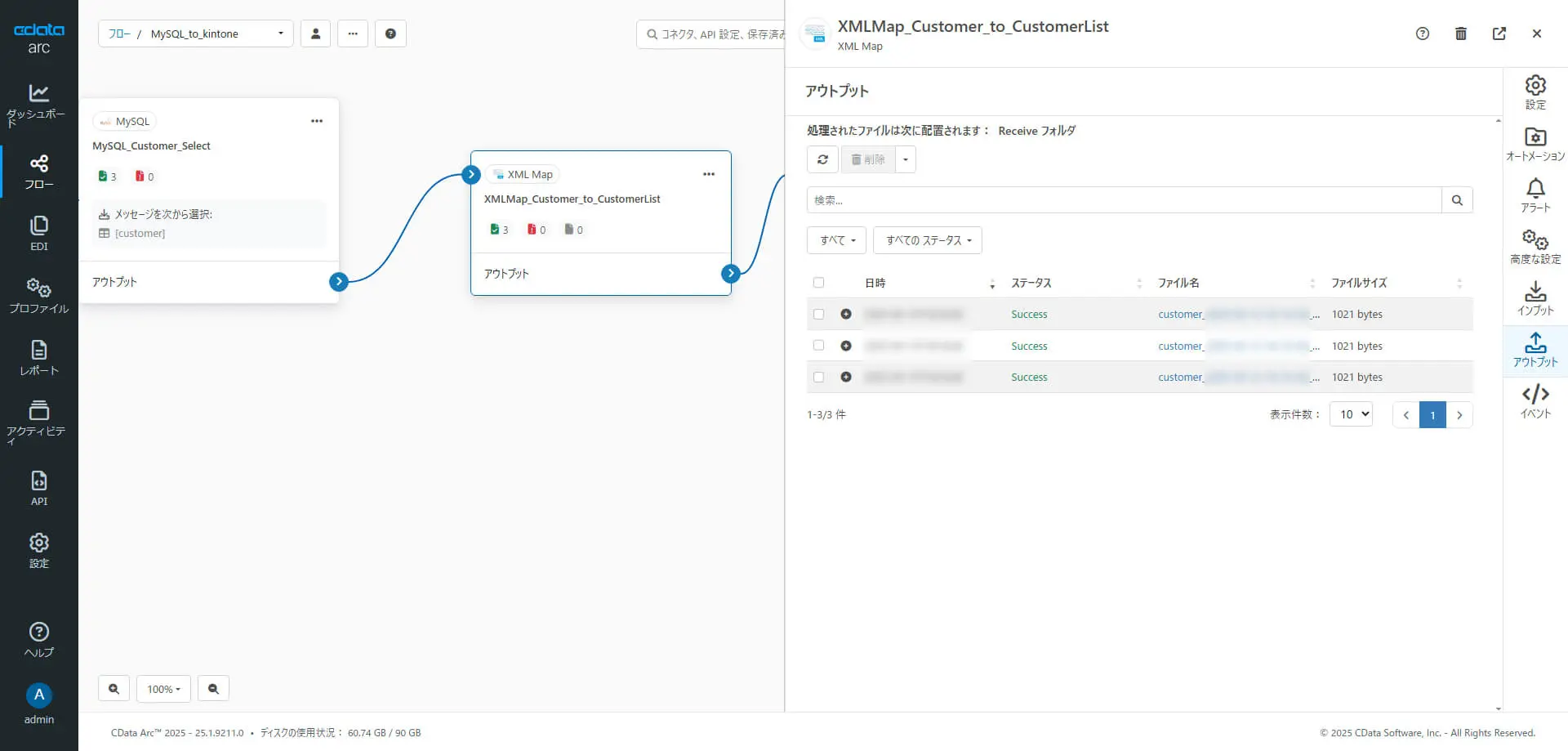Screen dimensions: 1568x751
Task: Open the second customer_ file link
Action: (x=1181, y=346)
